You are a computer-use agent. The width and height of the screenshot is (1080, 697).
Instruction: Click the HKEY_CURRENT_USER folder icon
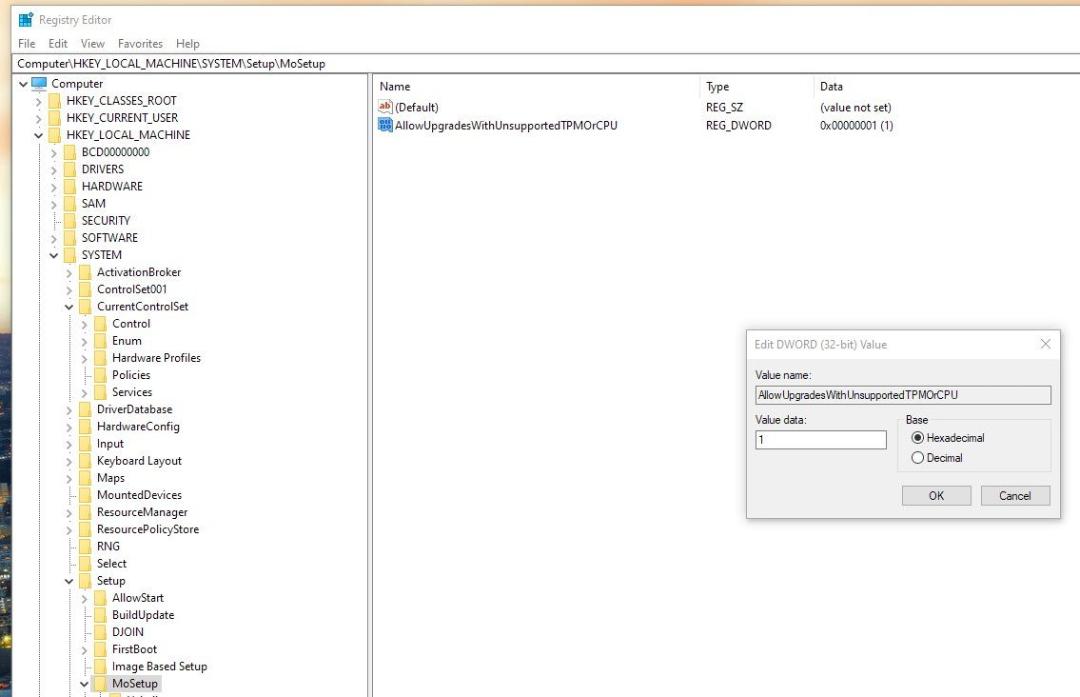coord(55,118)
